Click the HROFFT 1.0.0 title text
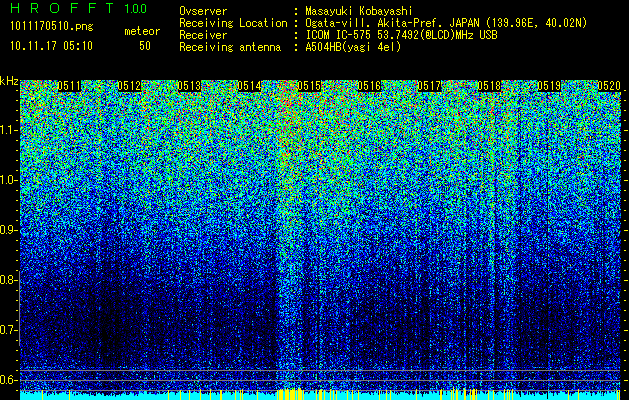 [79, 8]
